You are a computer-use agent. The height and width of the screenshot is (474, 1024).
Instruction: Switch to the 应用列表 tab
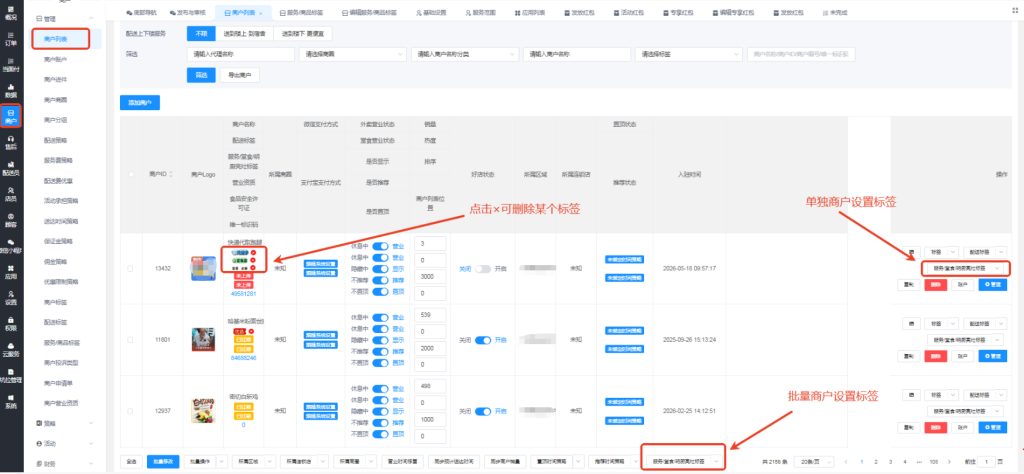(529, 12)
